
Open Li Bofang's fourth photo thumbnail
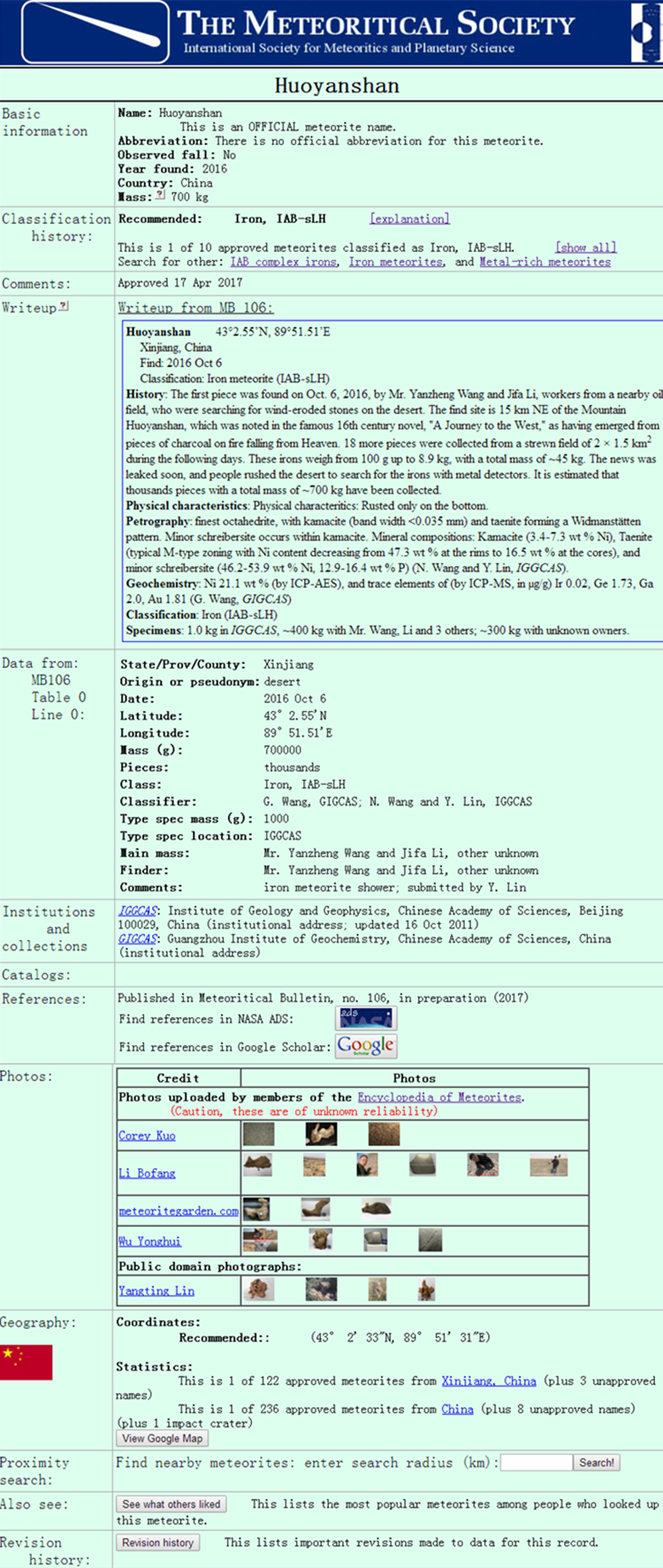423,1165
